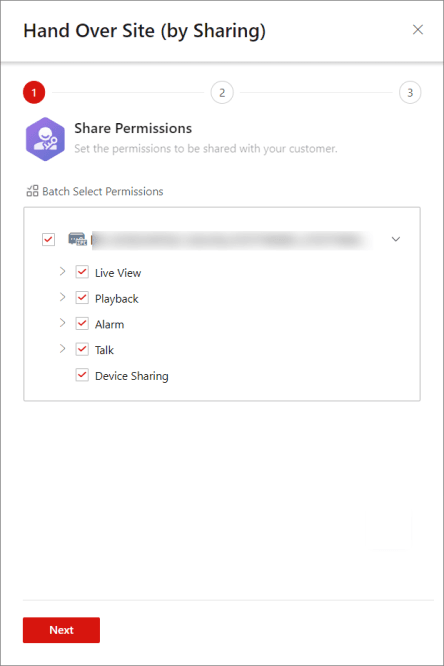Image resolution: width=444 pixels, height=666 pixels.
Task: Jump to step 3 in the wizard
Action: [410, 92]
